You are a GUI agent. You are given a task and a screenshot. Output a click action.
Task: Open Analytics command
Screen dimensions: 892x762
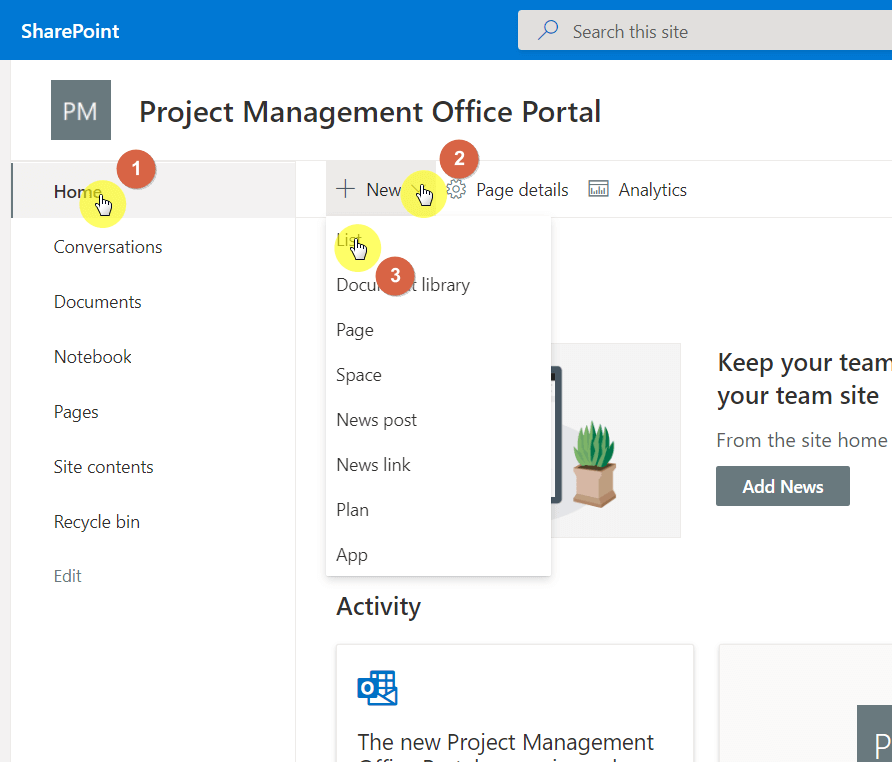[x=637, y=190]
